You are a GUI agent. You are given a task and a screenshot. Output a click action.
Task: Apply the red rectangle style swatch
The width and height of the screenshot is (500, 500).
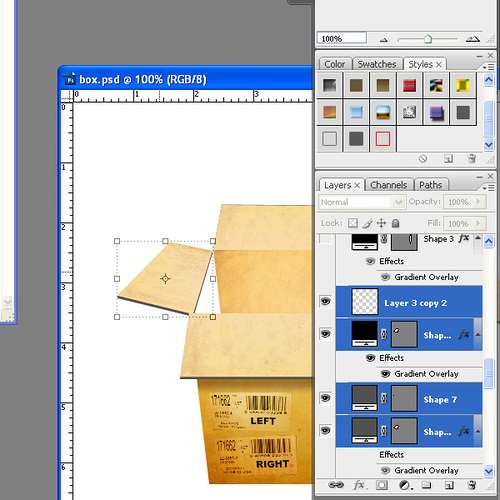click(383, 139)
